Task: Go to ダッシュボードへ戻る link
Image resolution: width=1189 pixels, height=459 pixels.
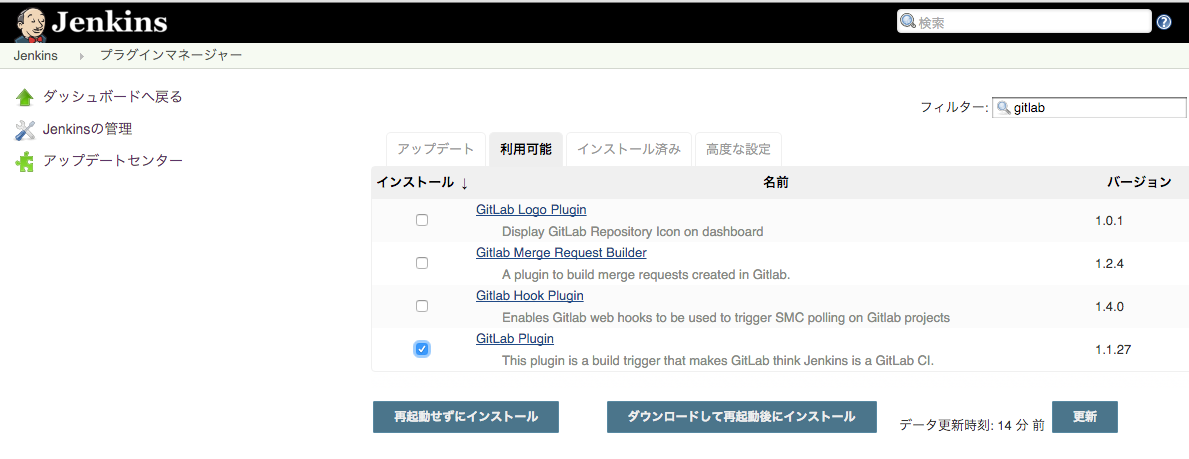Action: click(x=112, y=97)
